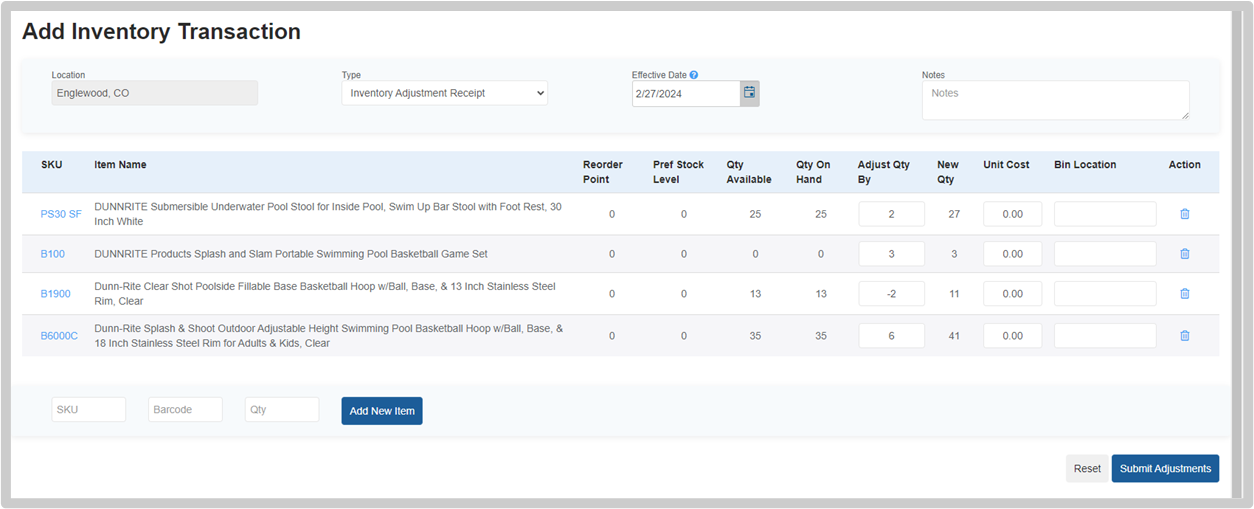
Task: Remove the B1900 row using trash icon
Action: pos(1185,294)
